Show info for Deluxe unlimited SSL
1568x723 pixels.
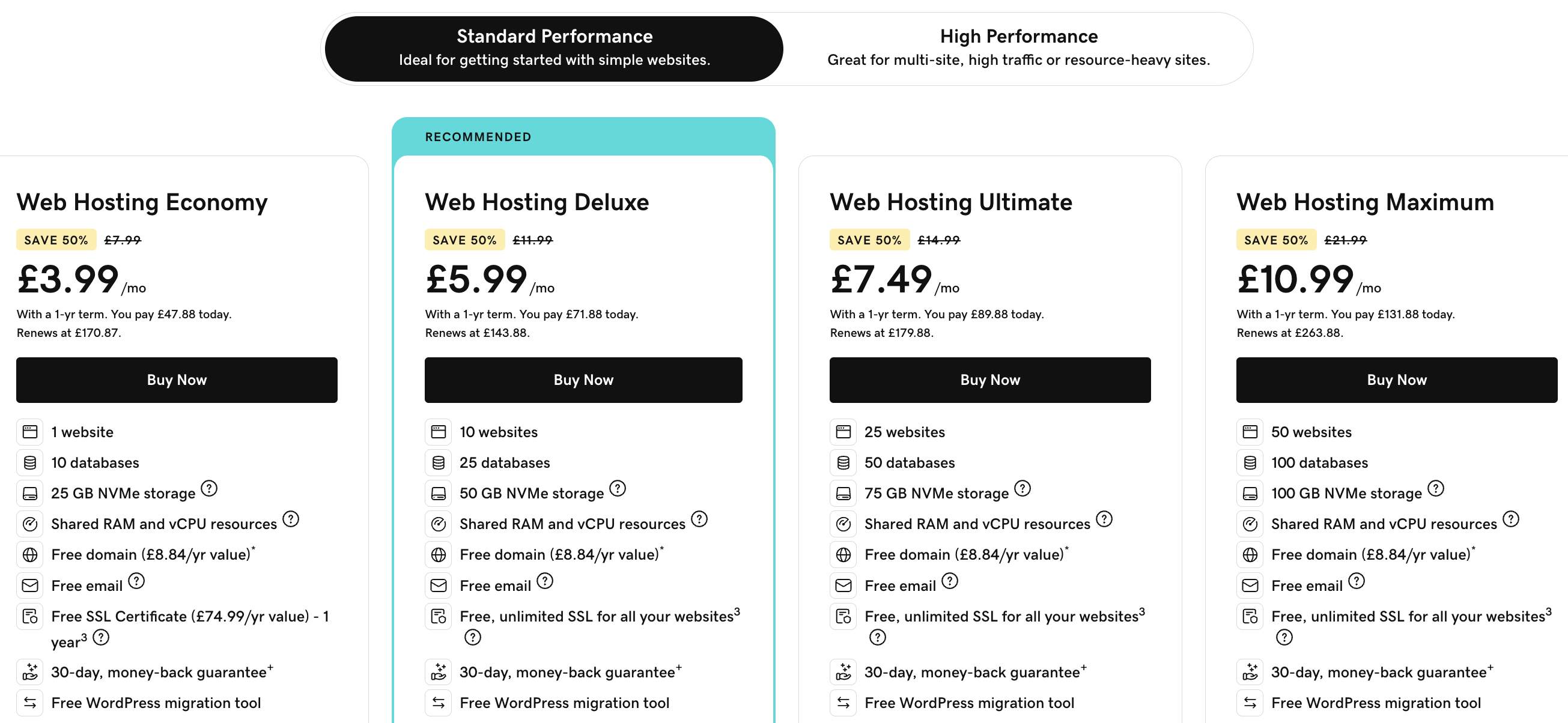pos(473,637)
